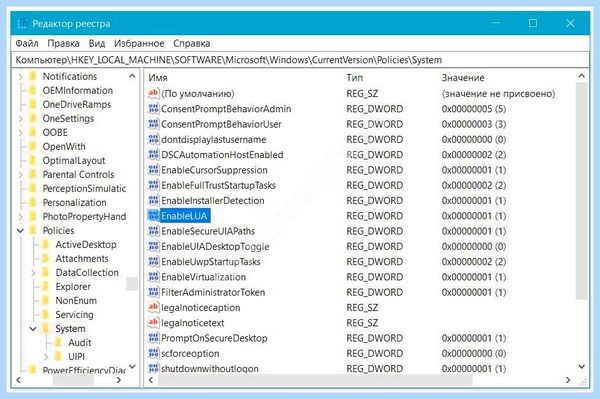Expand the PhotoPropertyHand node
Viewport: 600px width, 399px height.
coord(21,217)
